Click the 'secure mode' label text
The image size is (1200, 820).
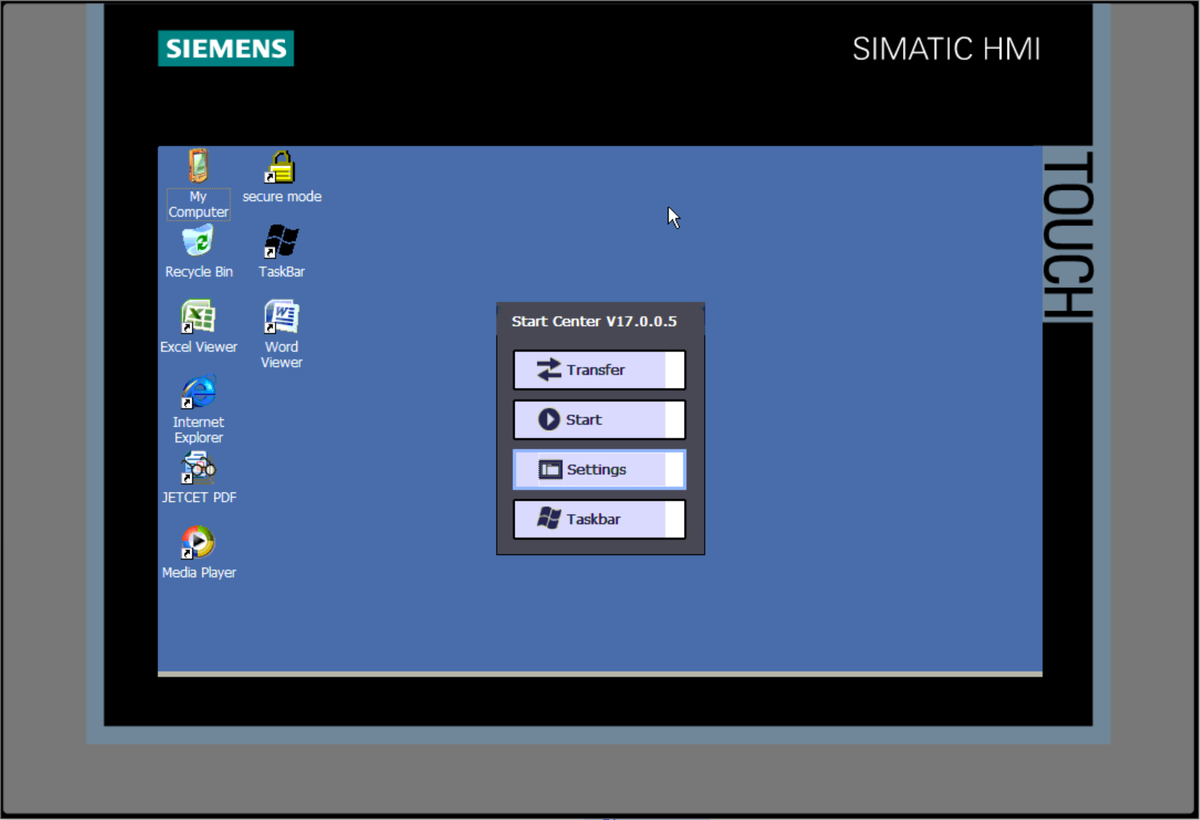coord(282,197)
